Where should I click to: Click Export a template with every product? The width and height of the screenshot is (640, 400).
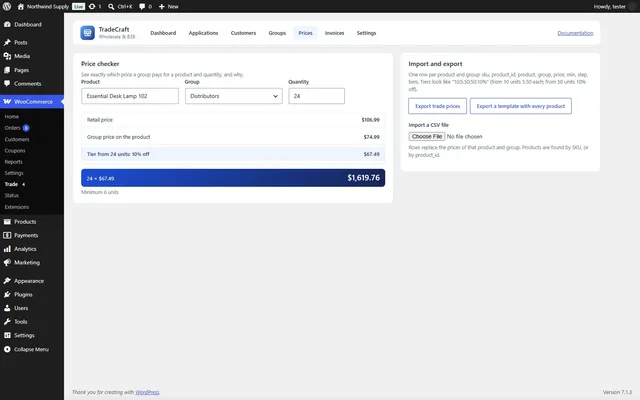pos(520,106)
